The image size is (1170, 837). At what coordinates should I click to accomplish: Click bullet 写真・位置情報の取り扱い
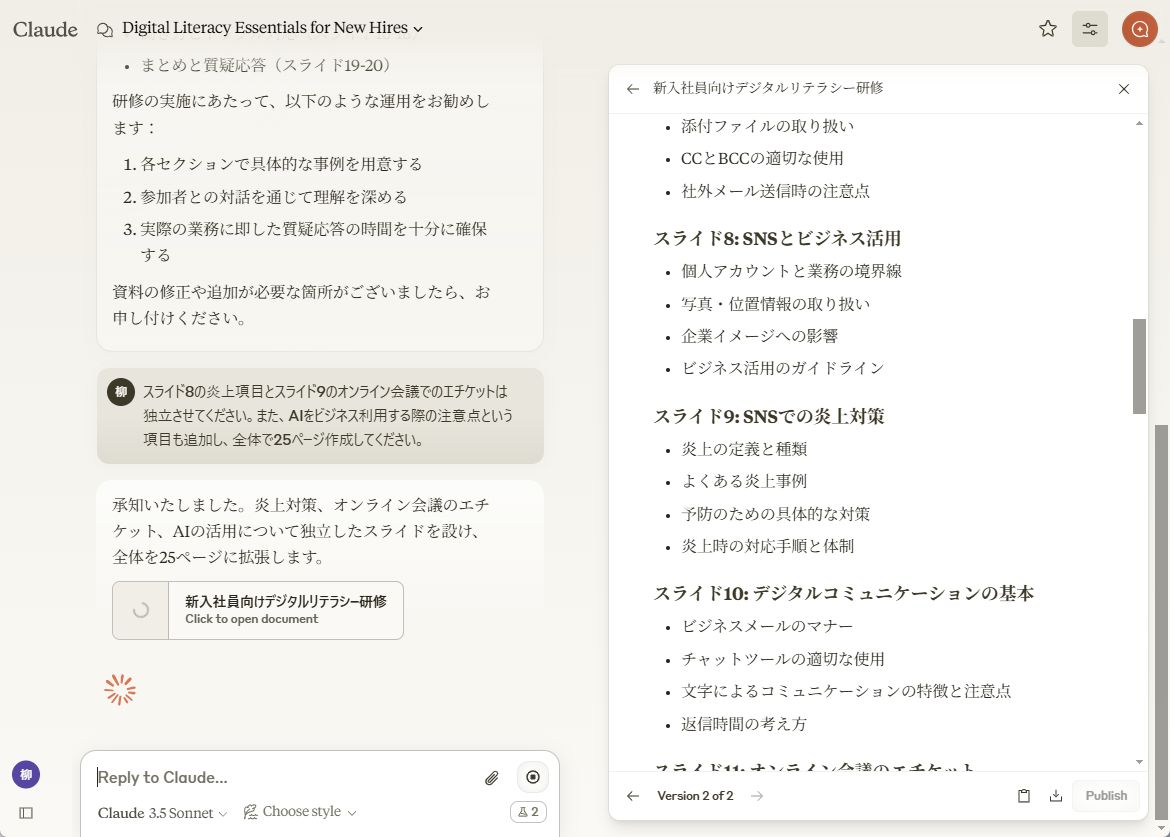(775, 304)
